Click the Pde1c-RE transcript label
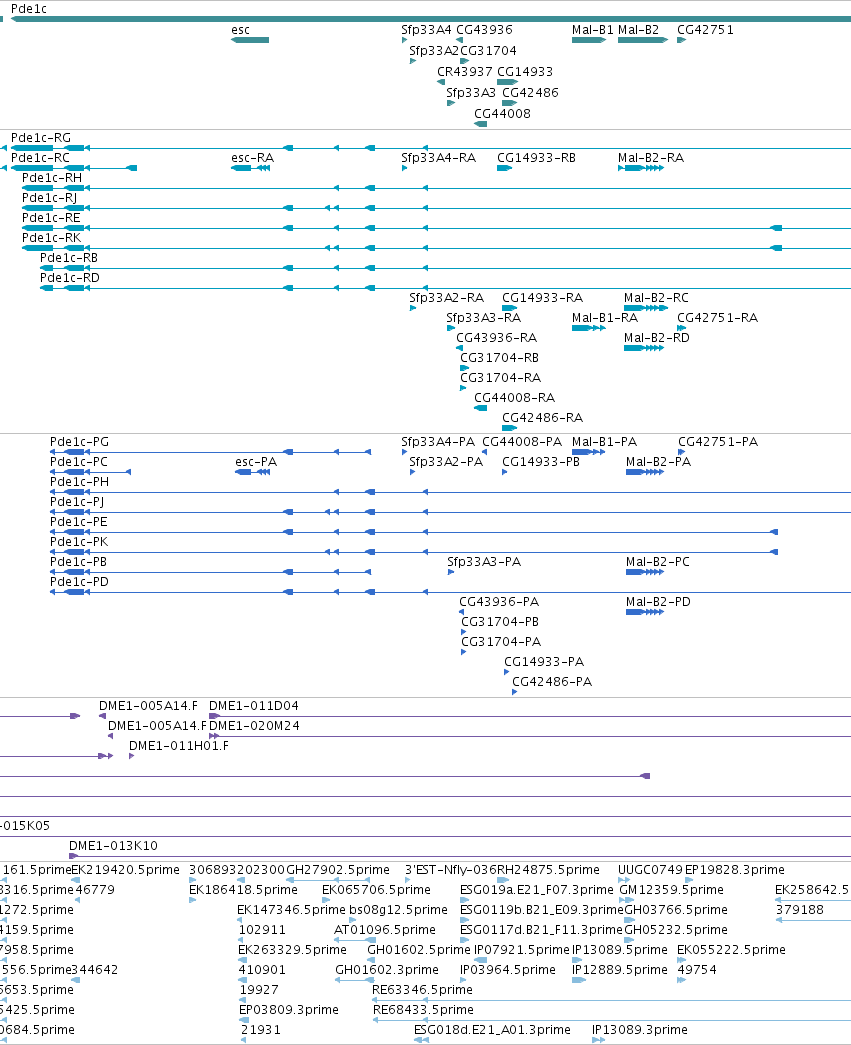The image size is (851, 1045). click(51, 218)
